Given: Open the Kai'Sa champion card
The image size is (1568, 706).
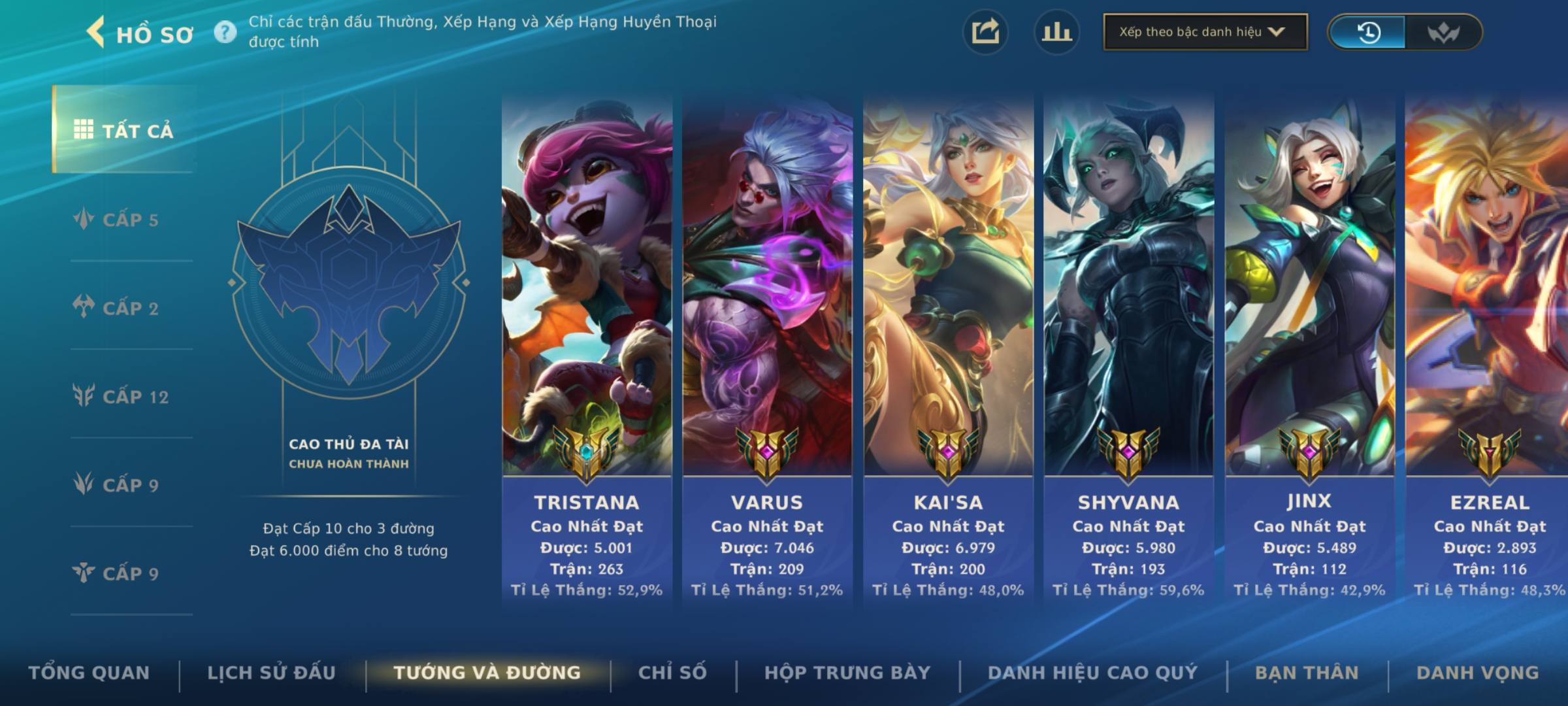Looking at the screenshot, I should point(948,350).
